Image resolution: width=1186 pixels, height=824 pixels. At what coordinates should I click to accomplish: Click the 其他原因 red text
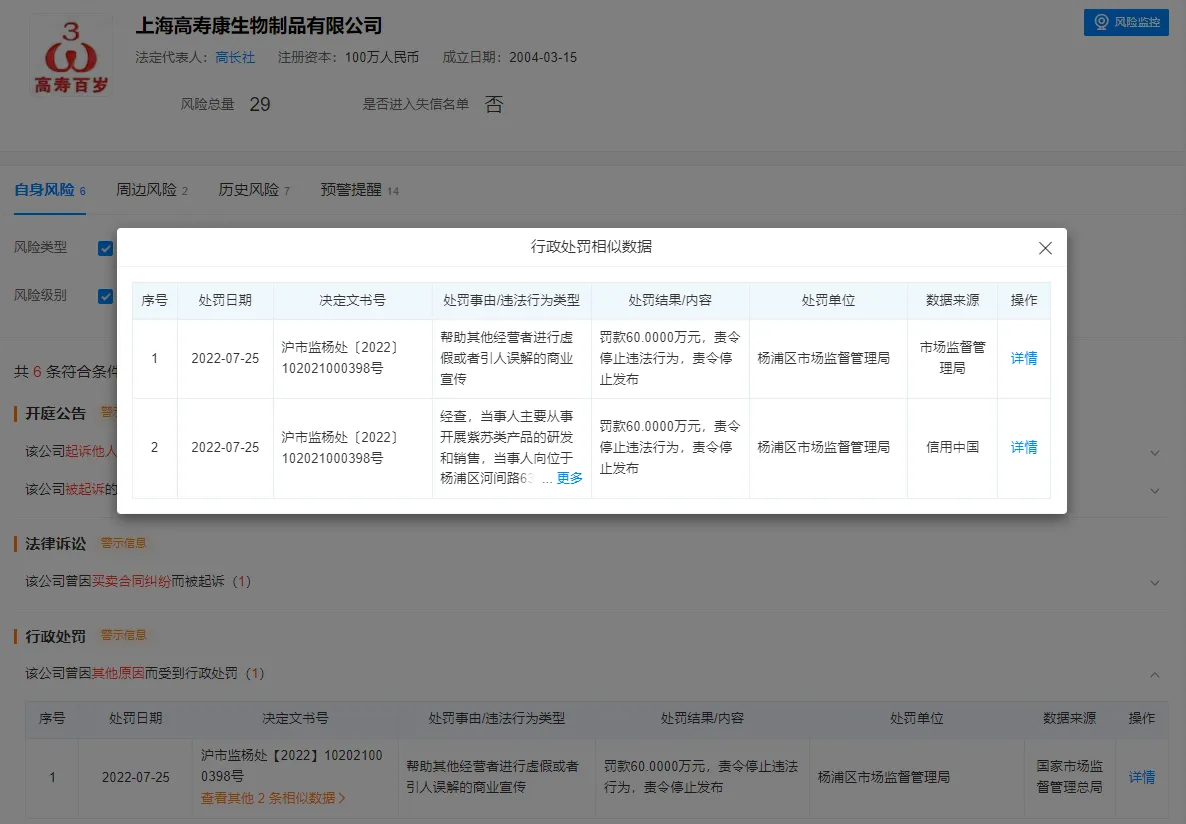coord(118,673)
